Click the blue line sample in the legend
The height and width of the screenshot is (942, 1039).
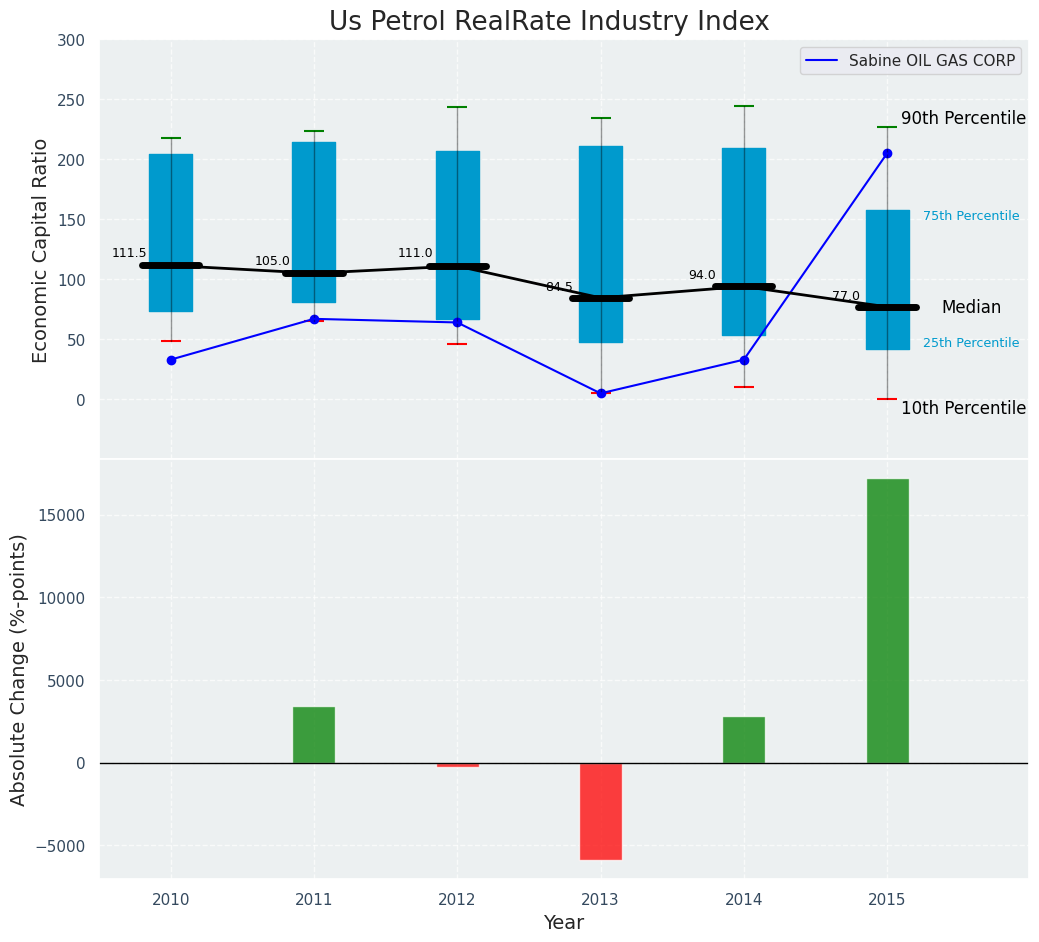(x=824, y=61)
